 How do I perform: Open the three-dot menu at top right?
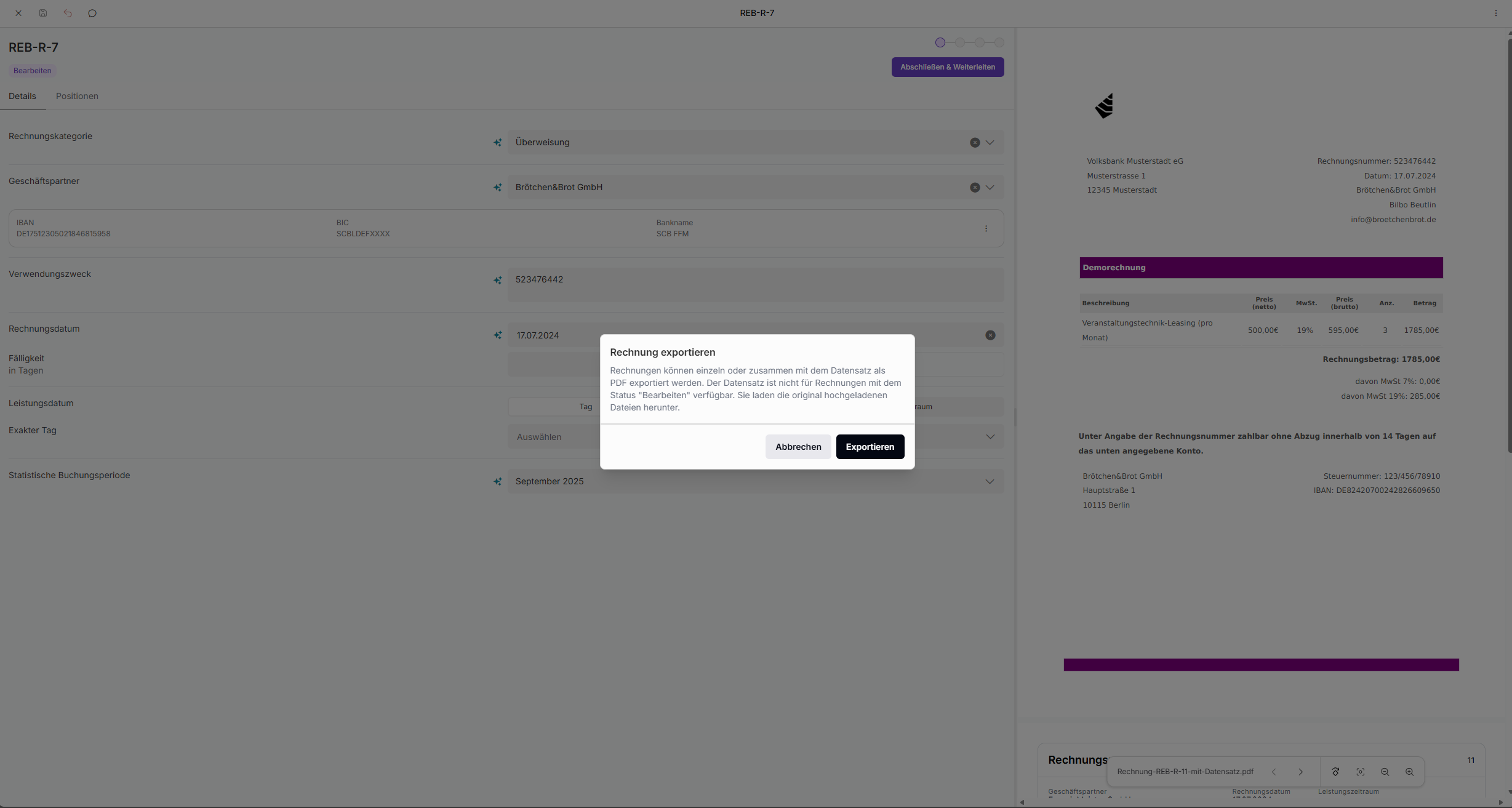tap(1495, 13)
